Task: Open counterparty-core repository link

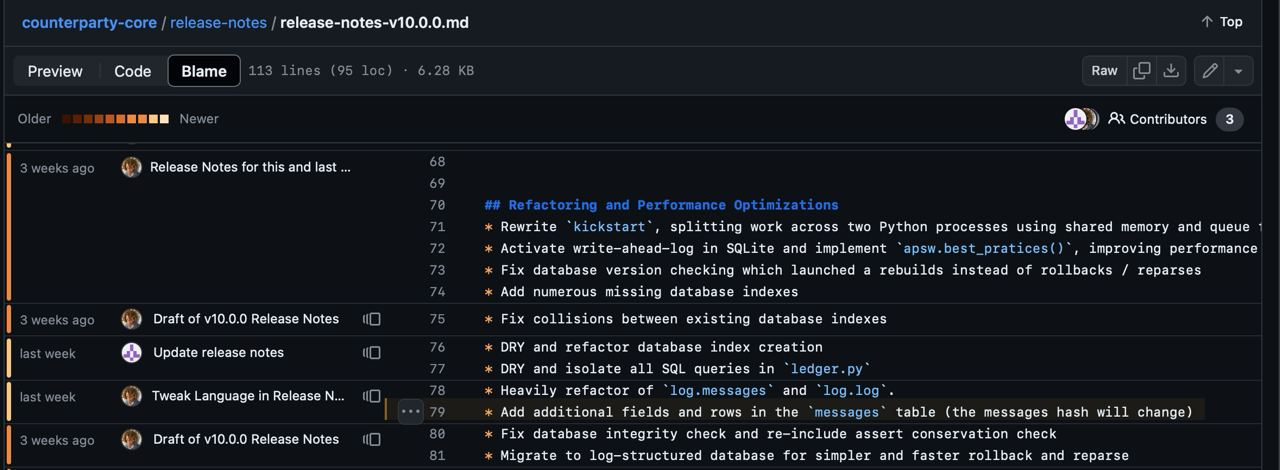Action: (x=89, y=22)
